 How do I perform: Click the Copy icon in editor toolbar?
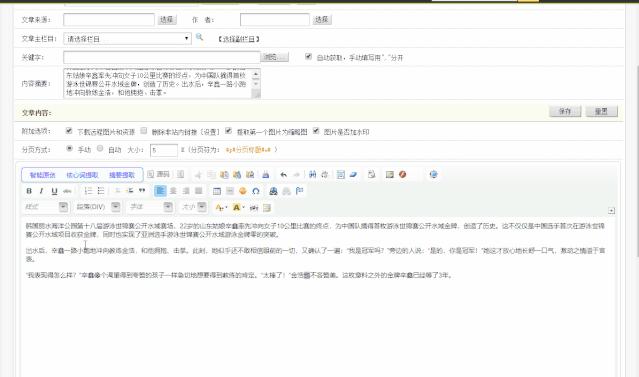click(211, 175)
